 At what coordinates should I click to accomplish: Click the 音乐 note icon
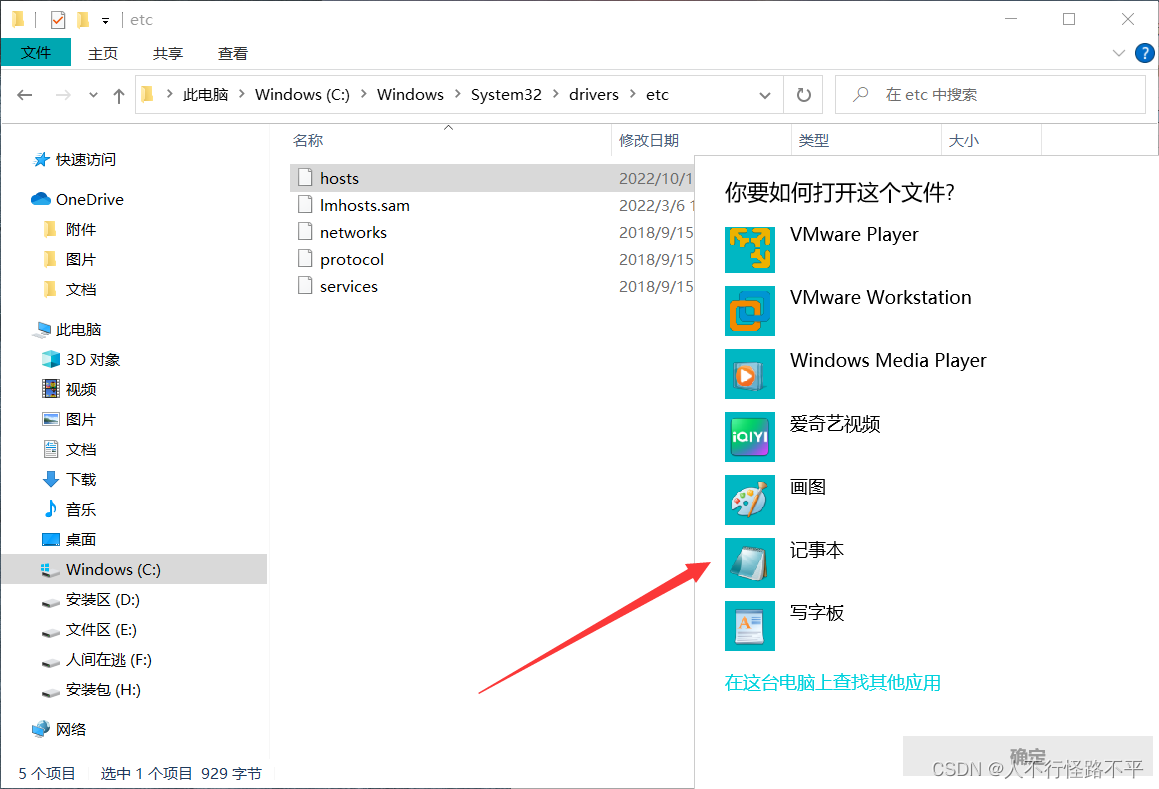(x=51, y=509)
